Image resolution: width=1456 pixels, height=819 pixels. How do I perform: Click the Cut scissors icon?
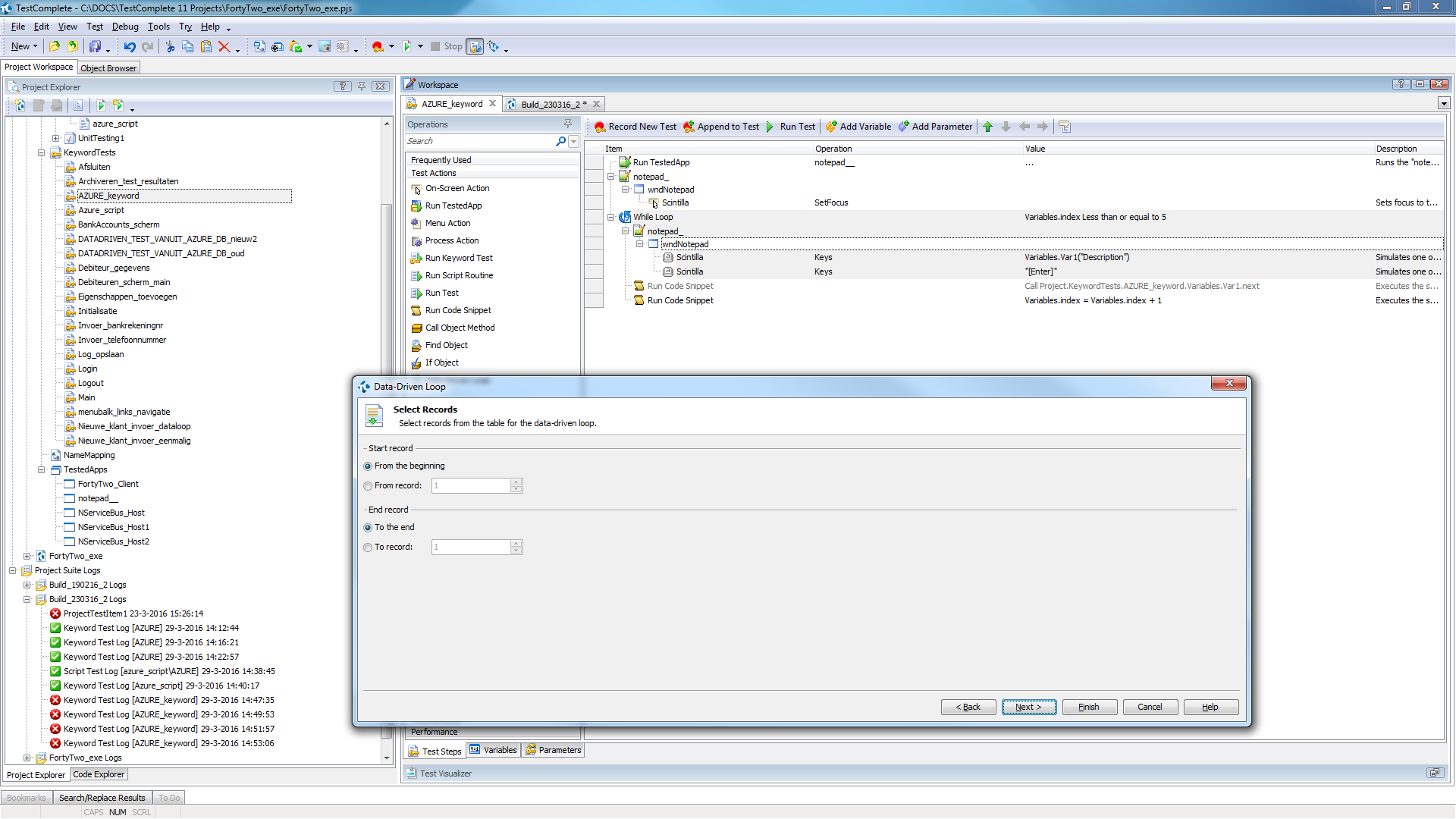coord(170,47)
